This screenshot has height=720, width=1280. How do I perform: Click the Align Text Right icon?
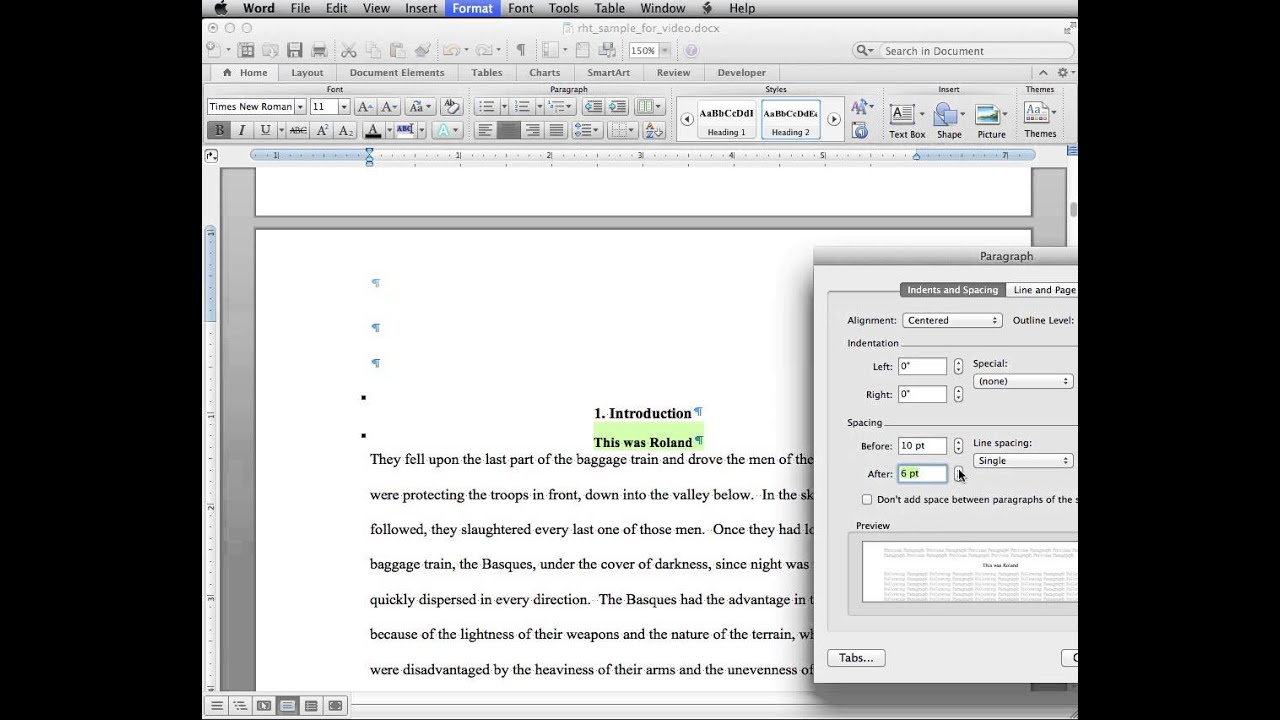532,130
